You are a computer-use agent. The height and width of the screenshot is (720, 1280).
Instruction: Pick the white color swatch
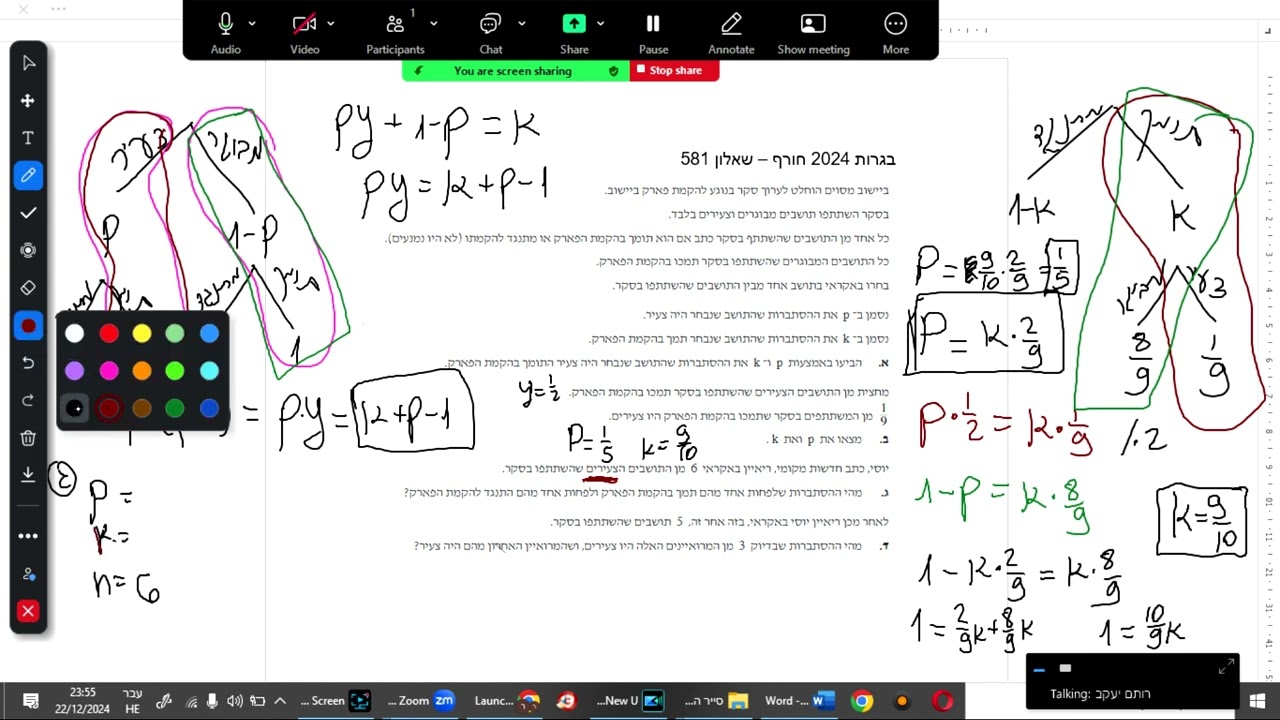(x=75, y=334)
